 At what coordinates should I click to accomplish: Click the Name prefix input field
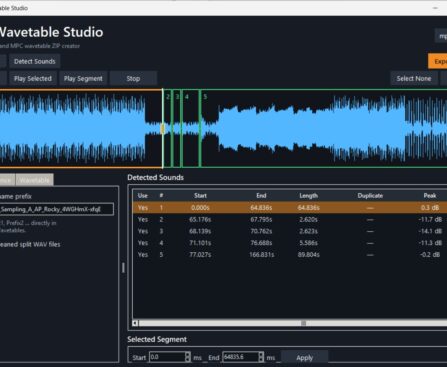click(x=56, y=209)
